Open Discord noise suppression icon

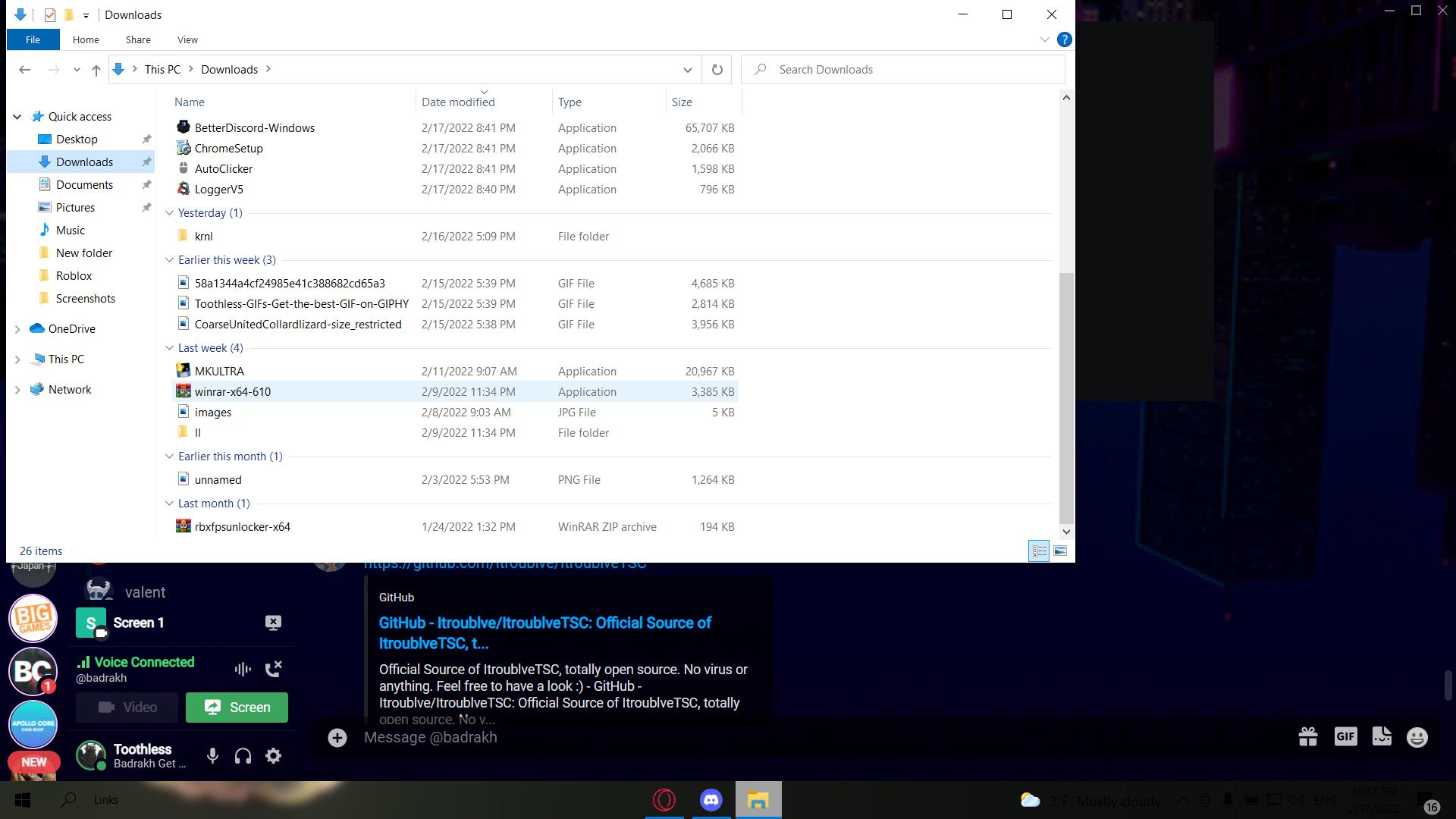[243, 669]
